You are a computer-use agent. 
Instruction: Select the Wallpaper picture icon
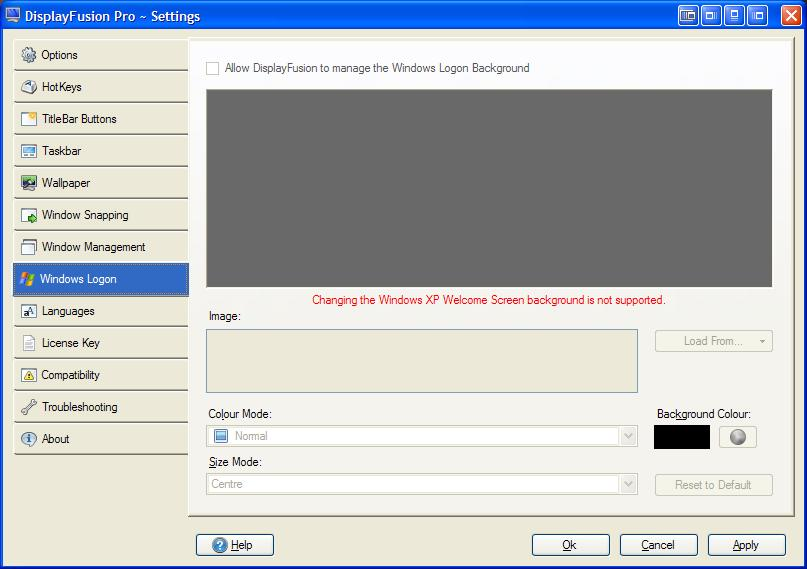coord(29,183)
